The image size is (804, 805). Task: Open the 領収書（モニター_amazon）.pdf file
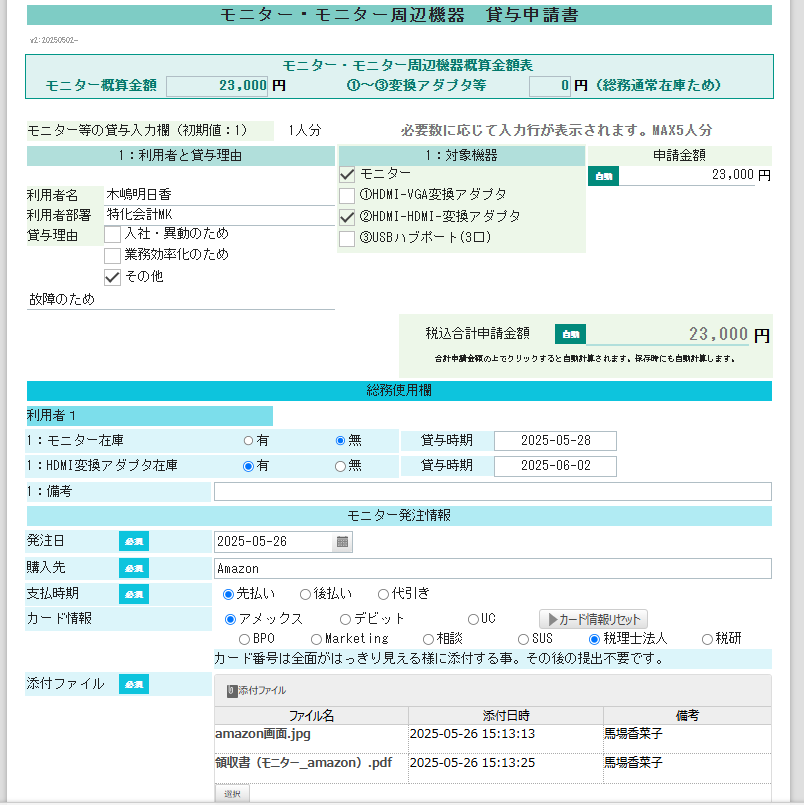302,762
